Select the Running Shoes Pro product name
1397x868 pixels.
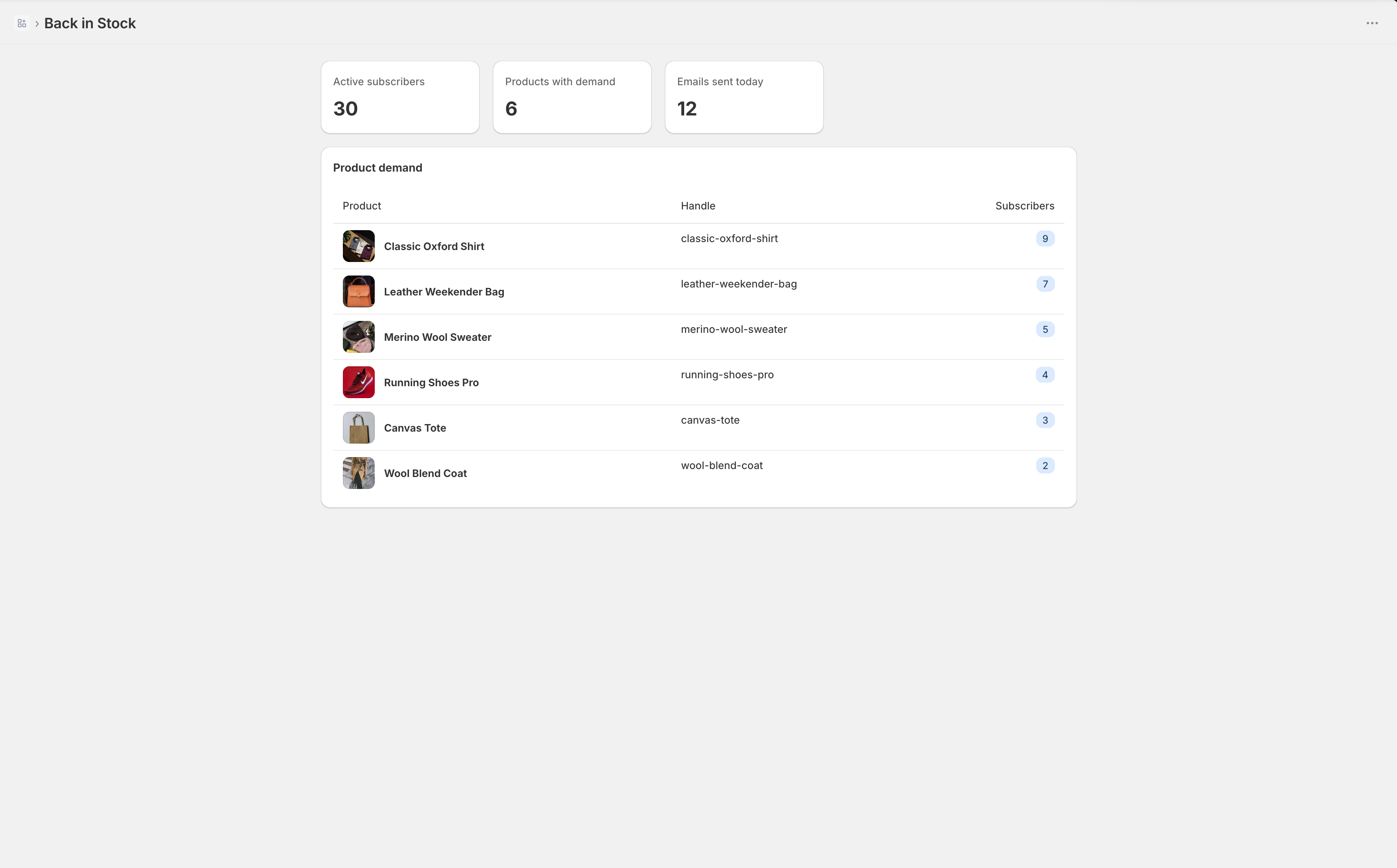tap(431, 382)
